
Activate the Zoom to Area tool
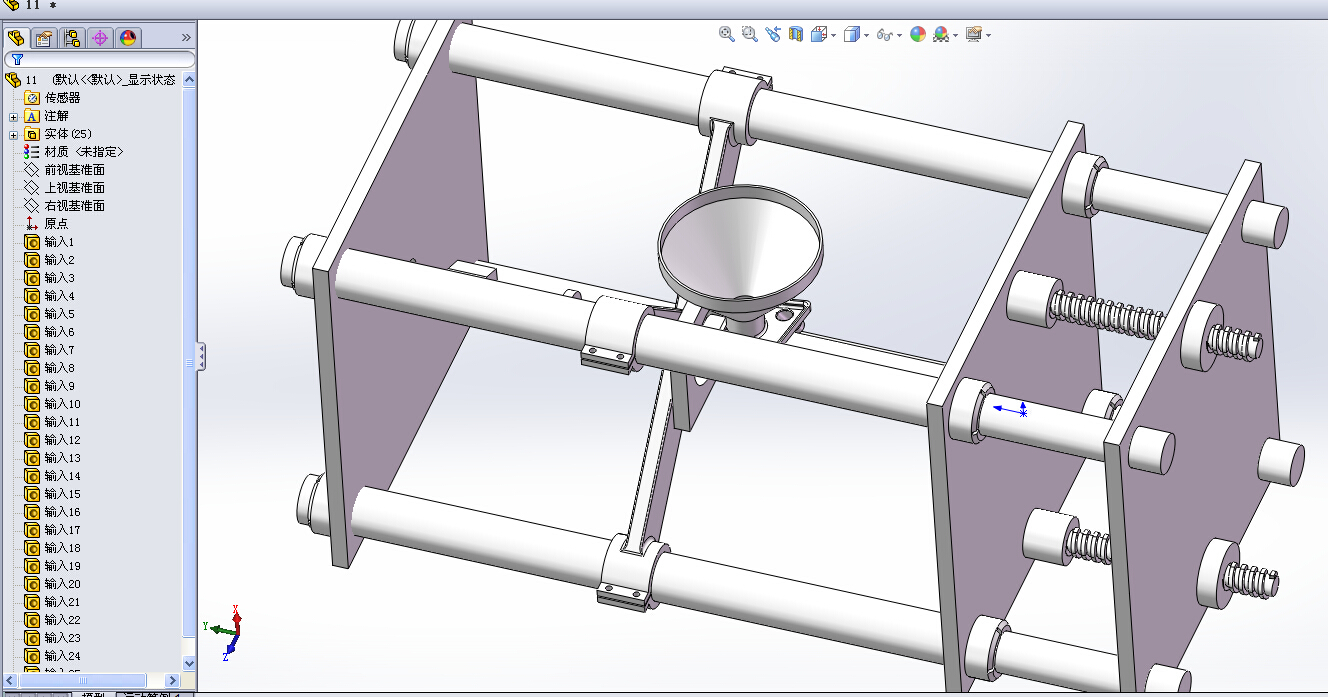coord(750,34)
